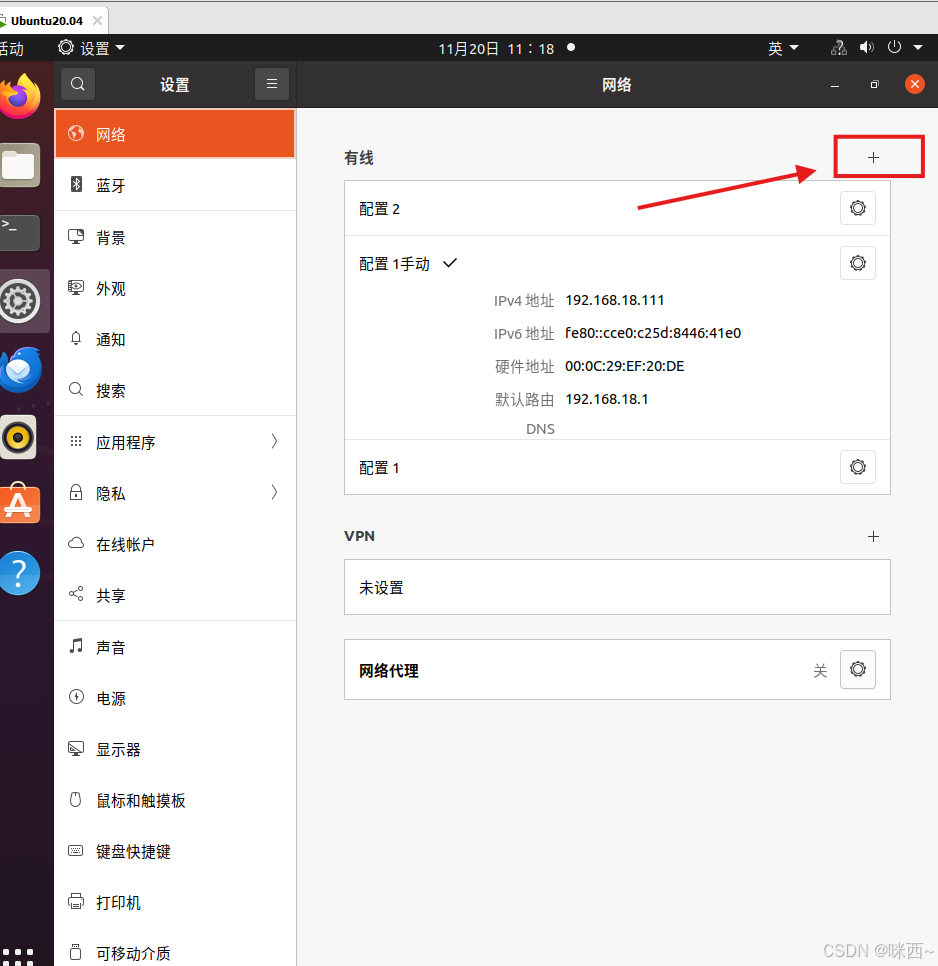Select 通知 in the settings sidebar
This screenshot has width=938, height=966.
[x=175, y=339]
